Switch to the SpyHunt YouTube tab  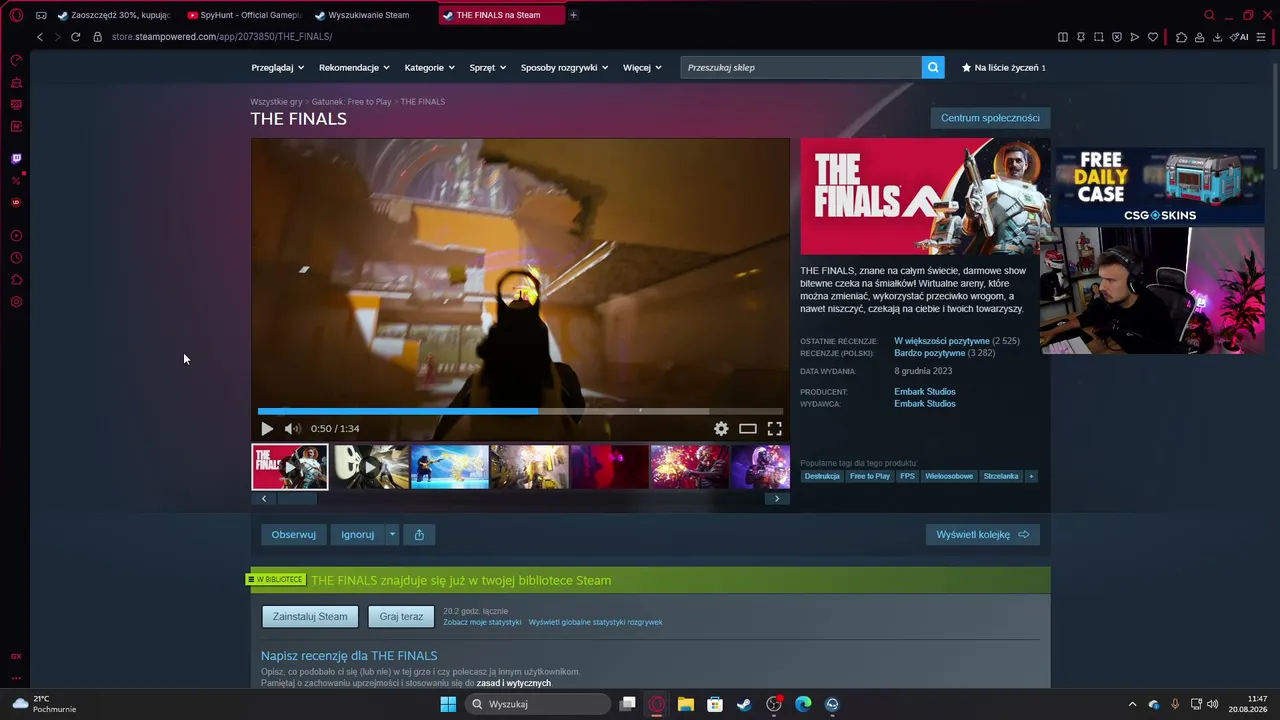tap(244, 15)
